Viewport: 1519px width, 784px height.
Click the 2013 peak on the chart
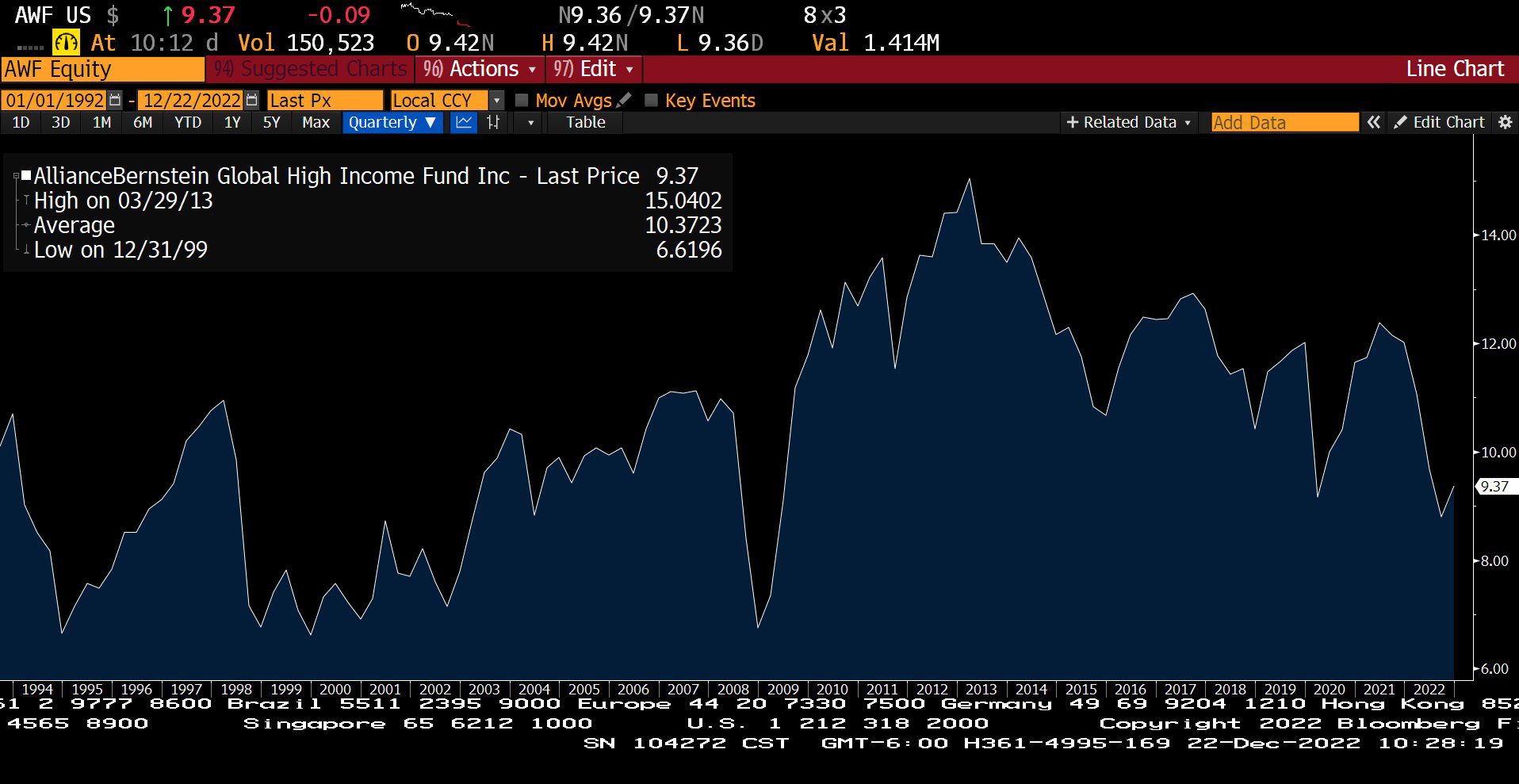click(x=969, y=180)
